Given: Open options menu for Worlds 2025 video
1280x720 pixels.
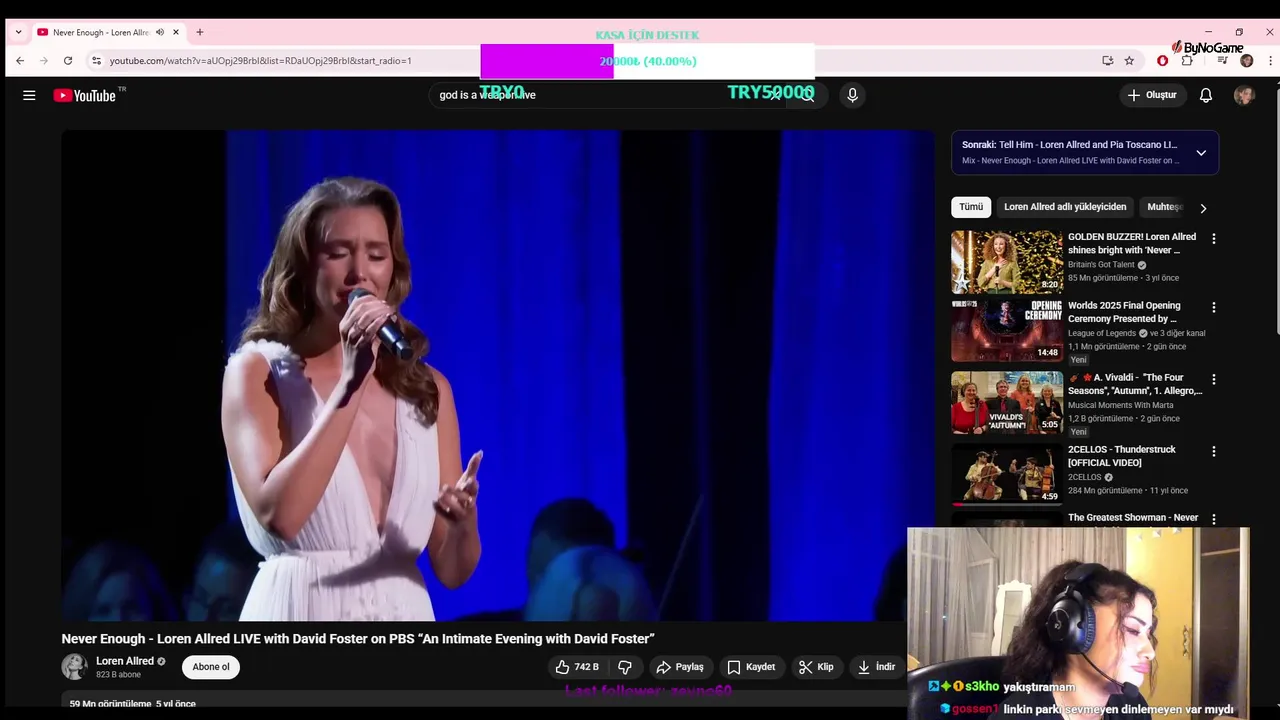Looking at the screenshot, I should click(1214, 308).
